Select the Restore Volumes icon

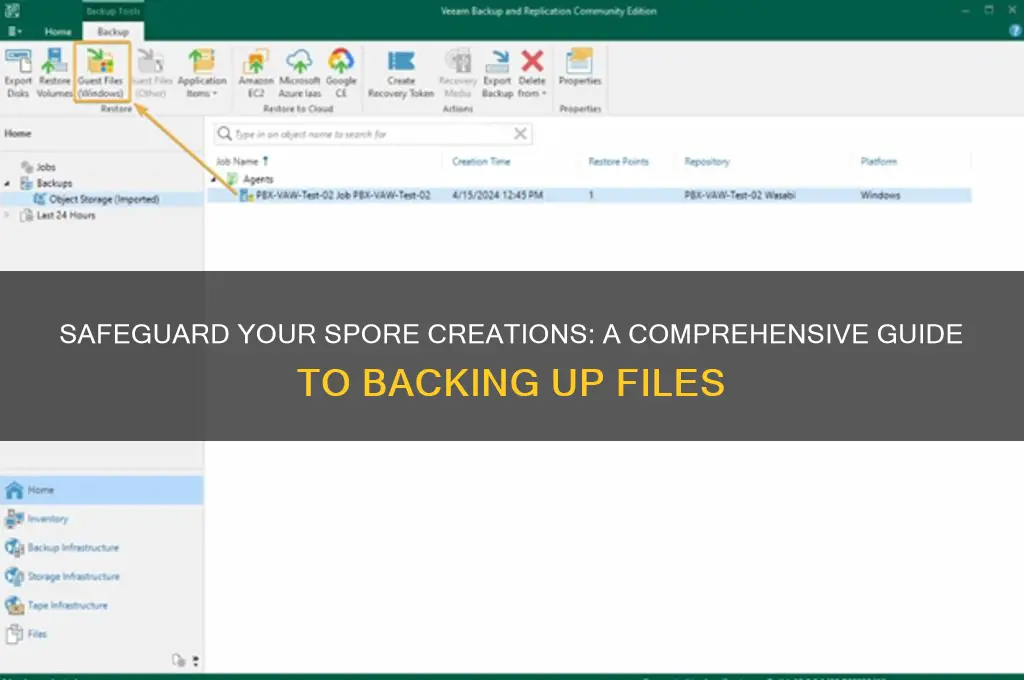52,70
